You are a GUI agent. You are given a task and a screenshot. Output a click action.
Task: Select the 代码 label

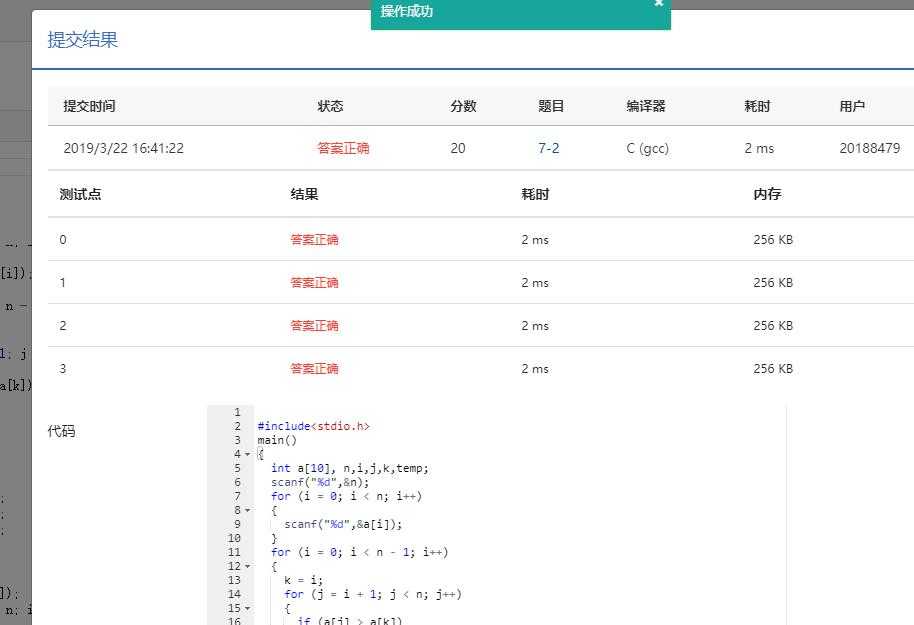coord(61,431)
